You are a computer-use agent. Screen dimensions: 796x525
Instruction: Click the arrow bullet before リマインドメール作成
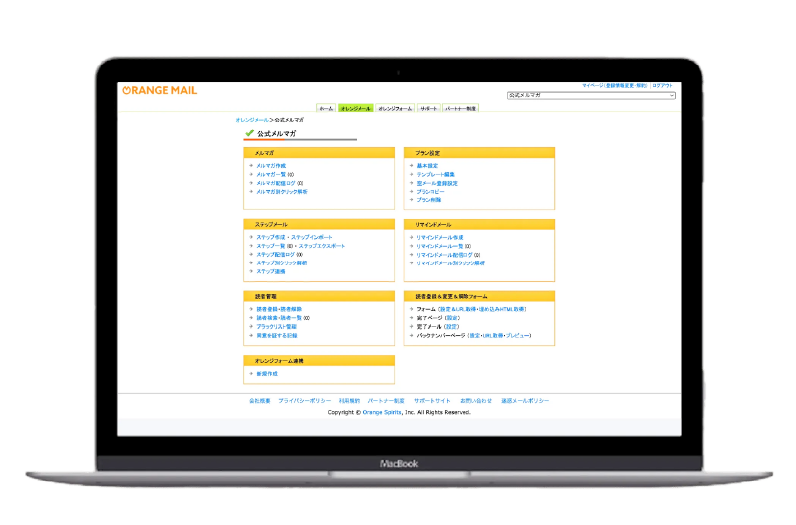point(411,237)
